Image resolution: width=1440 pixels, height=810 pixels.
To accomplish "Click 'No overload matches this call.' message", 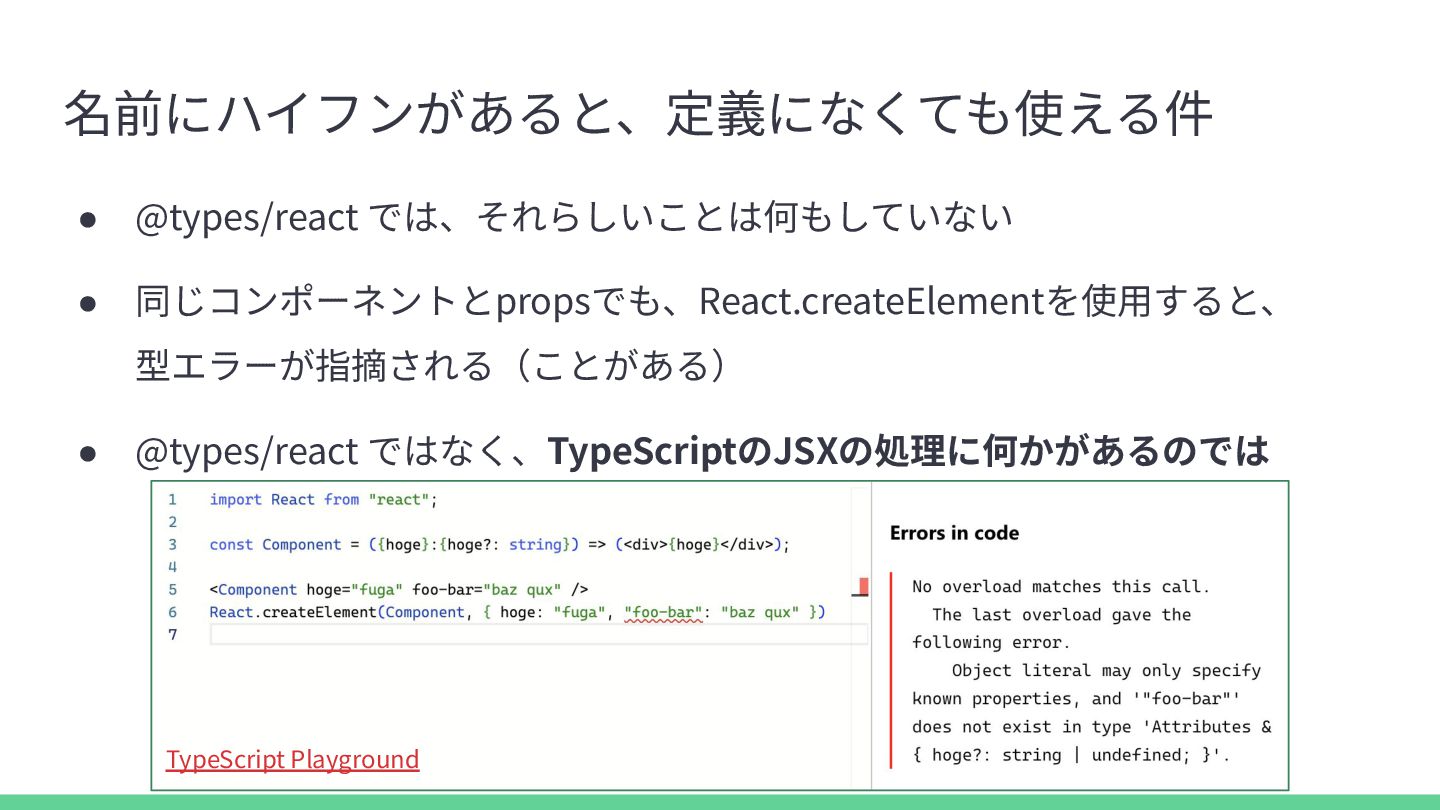I will (x=1061, y=587).
